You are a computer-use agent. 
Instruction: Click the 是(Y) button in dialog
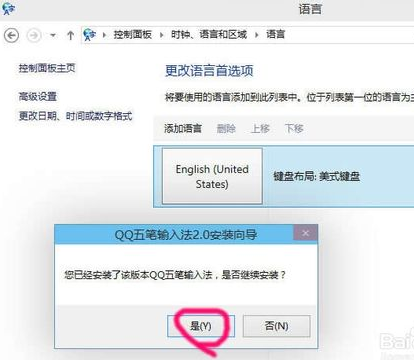201,326
